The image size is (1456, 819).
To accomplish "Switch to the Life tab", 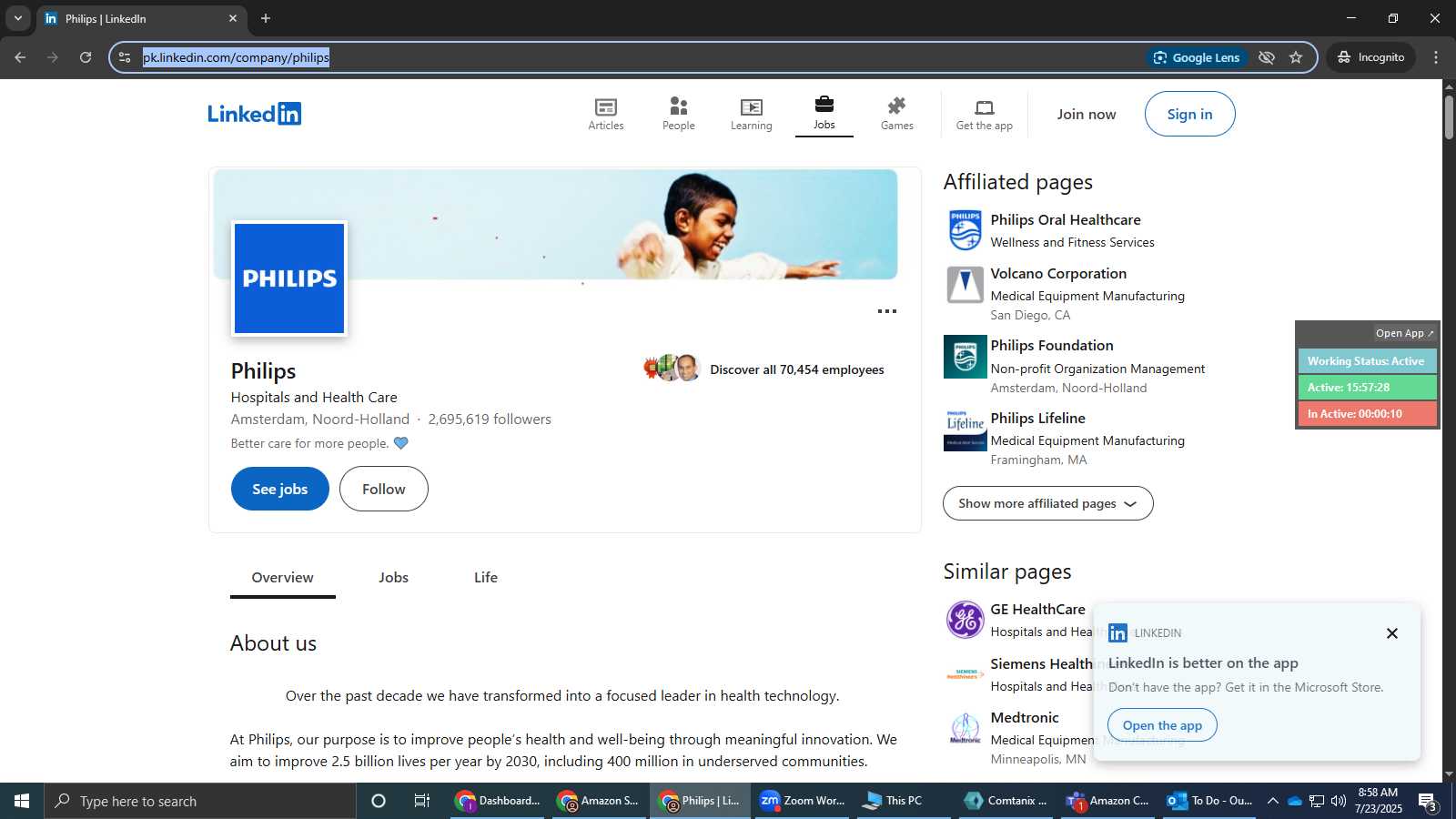I will [486, 578].
